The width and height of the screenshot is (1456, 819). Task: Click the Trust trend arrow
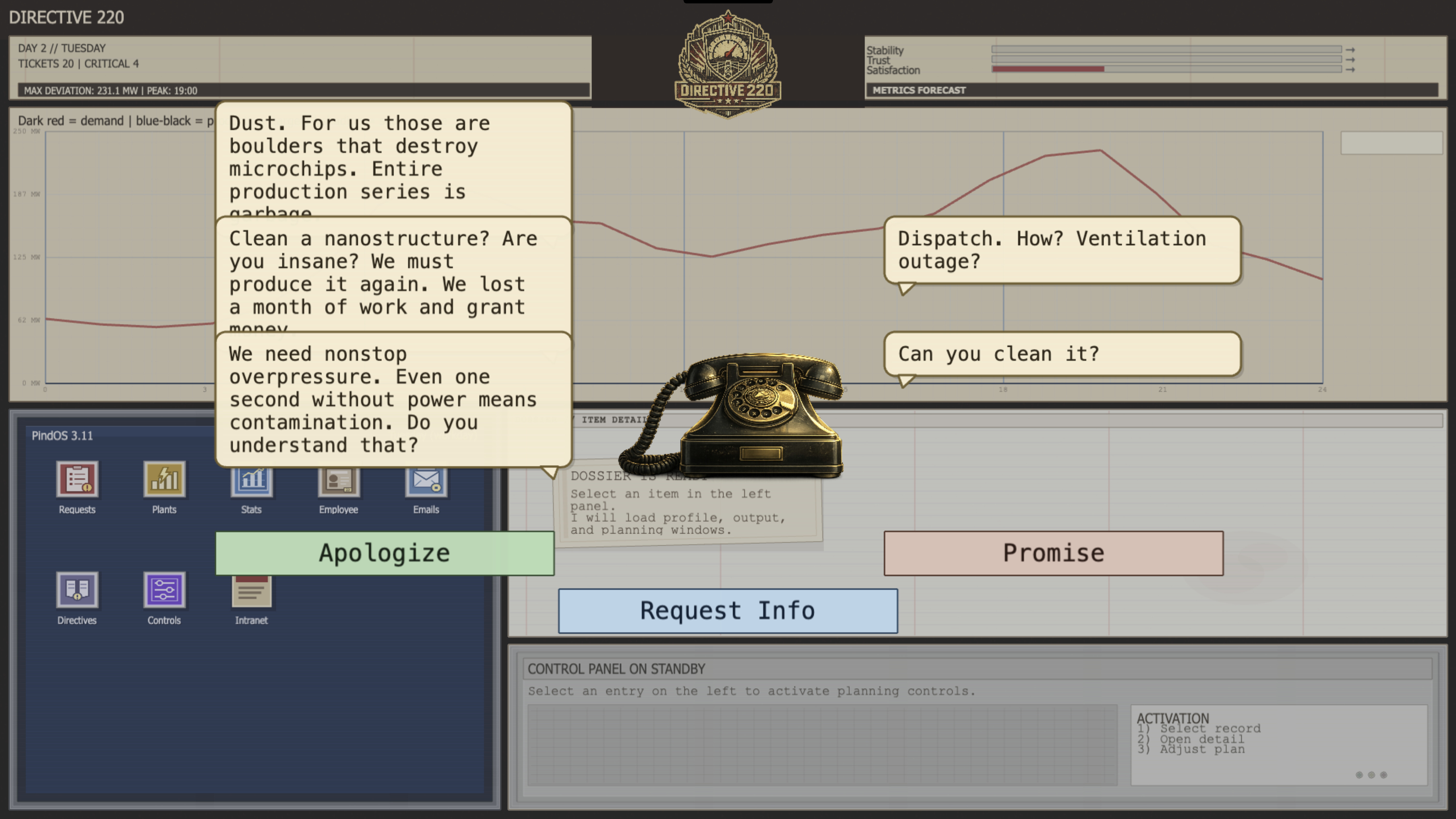1350,59
